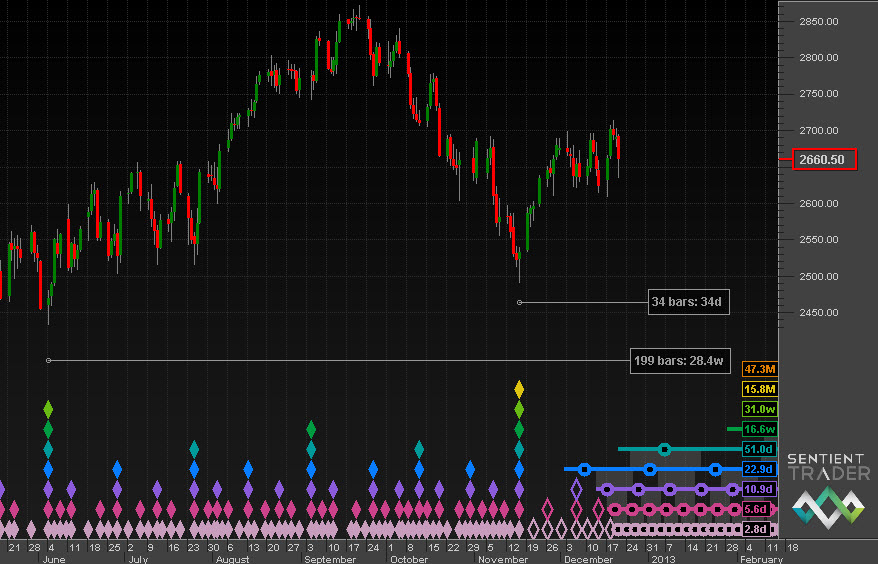
Task: Click the Sentient Trader logo
Action: [828, 490]
